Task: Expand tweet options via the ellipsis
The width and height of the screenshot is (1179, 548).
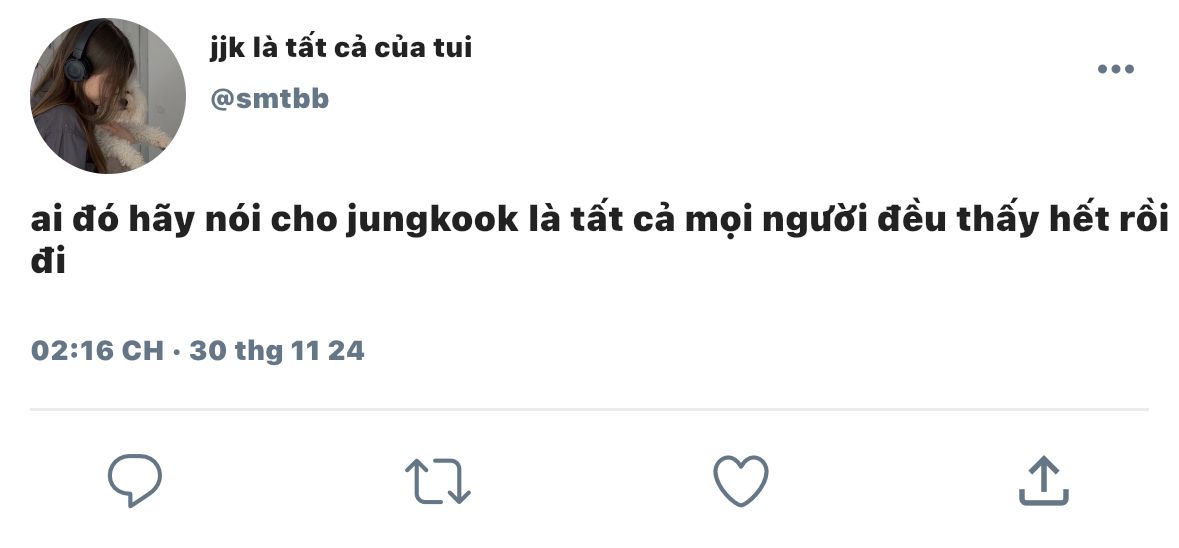Action: pos(1116,69)
